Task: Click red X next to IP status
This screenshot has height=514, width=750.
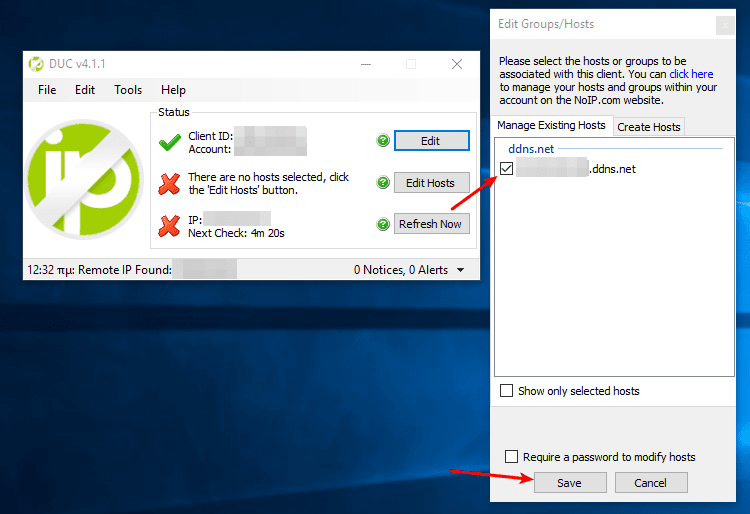Action: 169,226
